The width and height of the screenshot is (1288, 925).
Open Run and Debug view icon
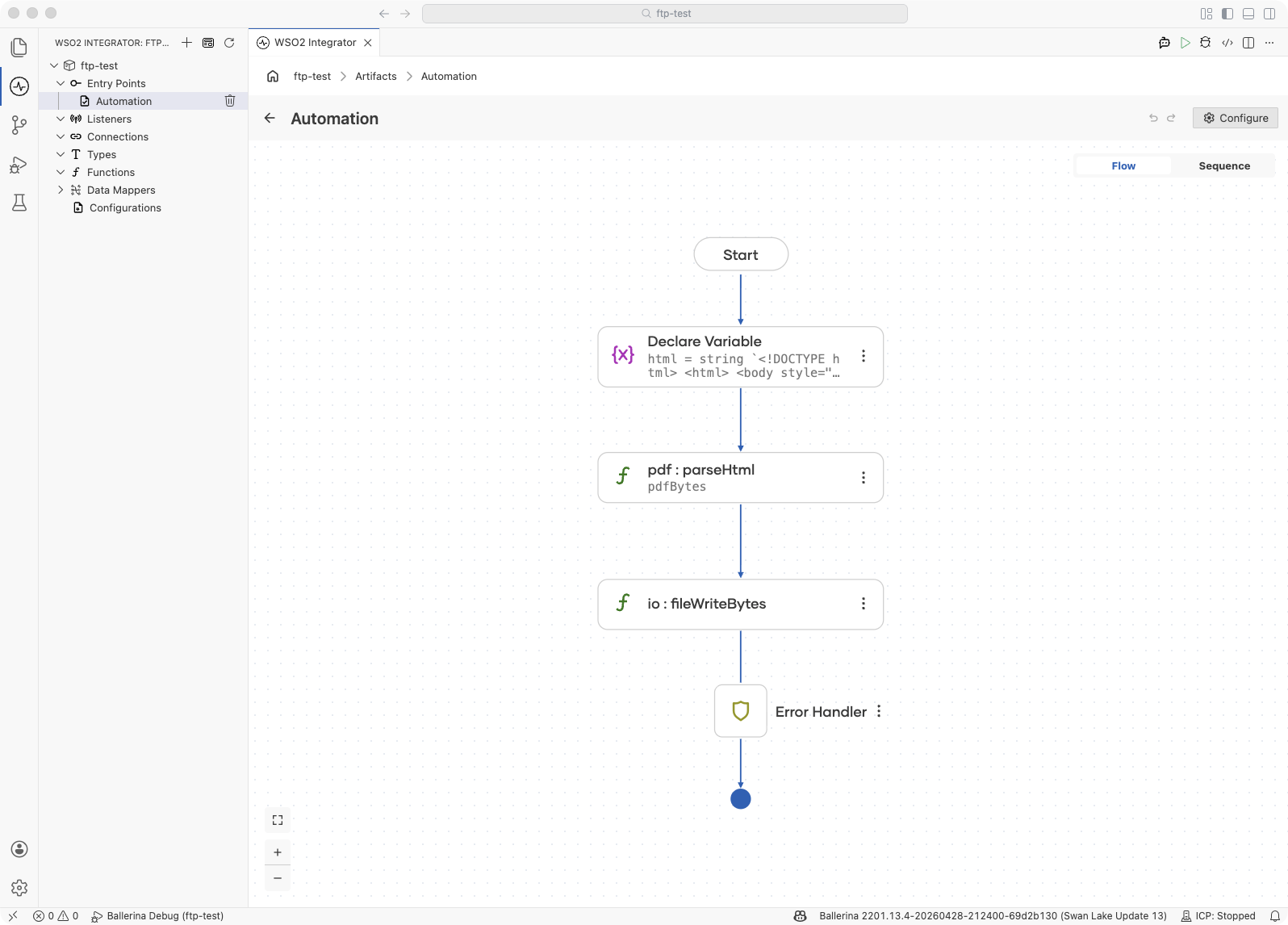point(19,165)
